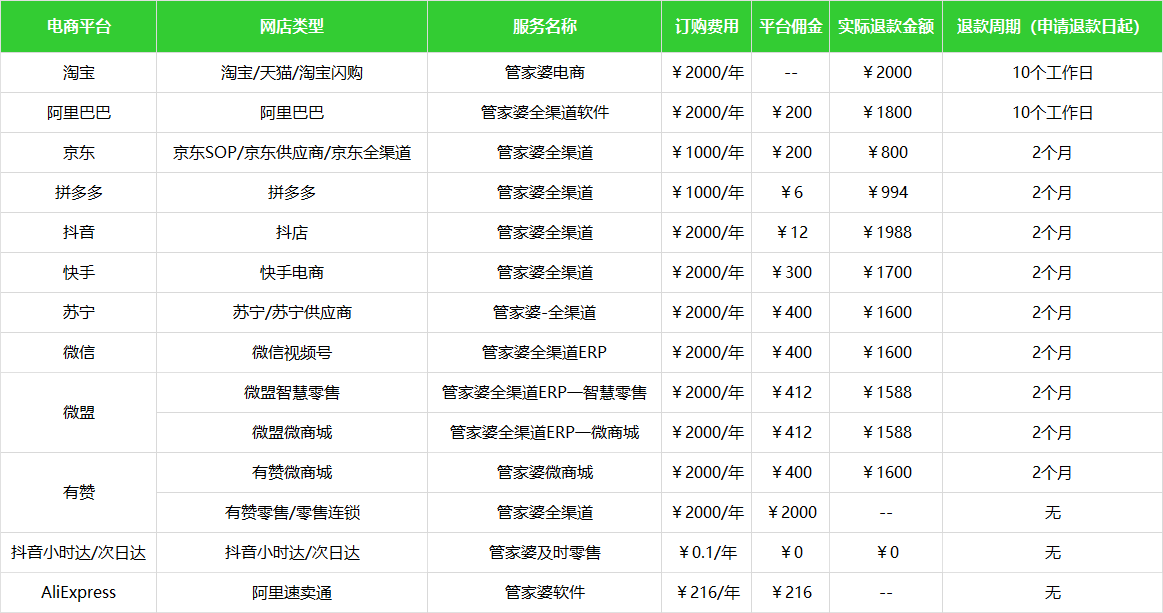The image size is (1163, 613).
Task: Click the ￥800 refund amount cell
Action: pos(886,153)
